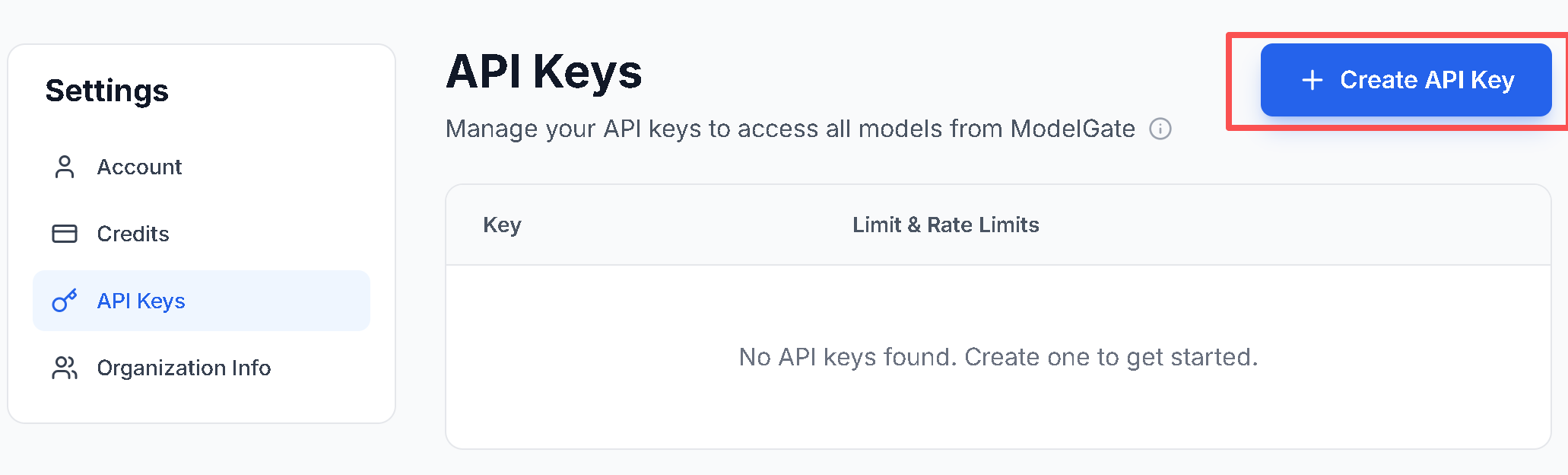Click the credit card icon beside Credits

click(x=65, y=233)
